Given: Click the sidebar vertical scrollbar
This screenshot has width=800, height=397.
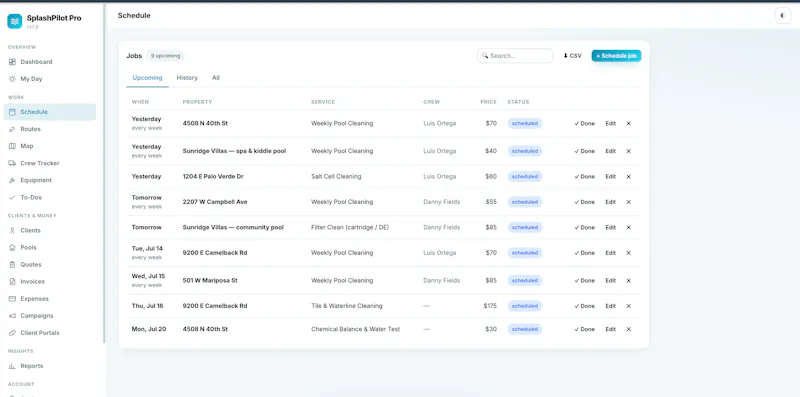Looking at the screenshot, I should [104, 173].
